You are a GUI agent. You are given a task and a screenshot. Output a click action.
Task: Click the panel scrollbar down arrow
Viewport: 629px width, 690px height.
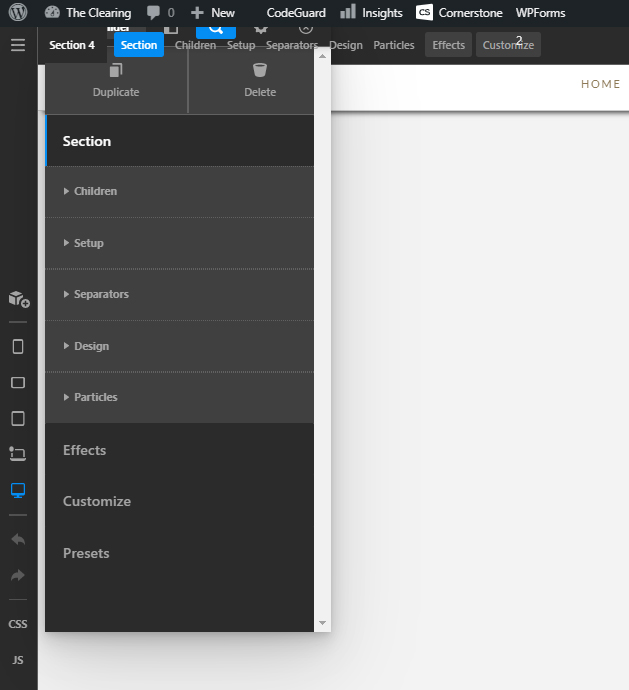pyautogui.click(x=322, y=623)
